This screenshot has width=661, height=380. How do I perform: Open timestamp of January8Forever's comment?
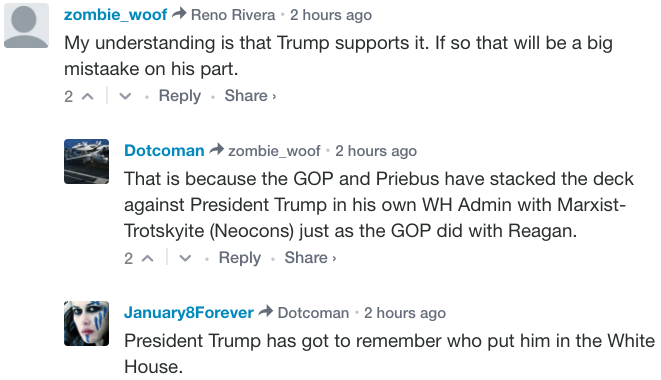405,313
